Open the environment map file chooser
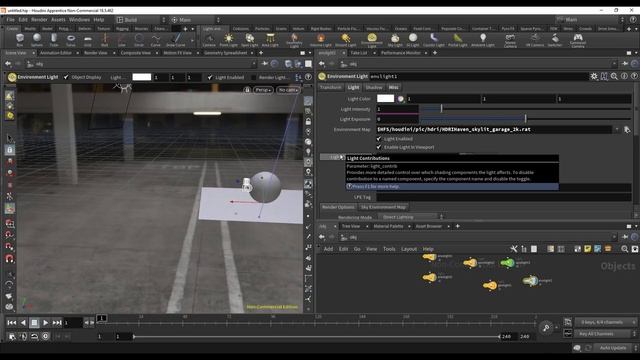Image resolution: width=640 pixels, height=360 pixels. [627, 130]
